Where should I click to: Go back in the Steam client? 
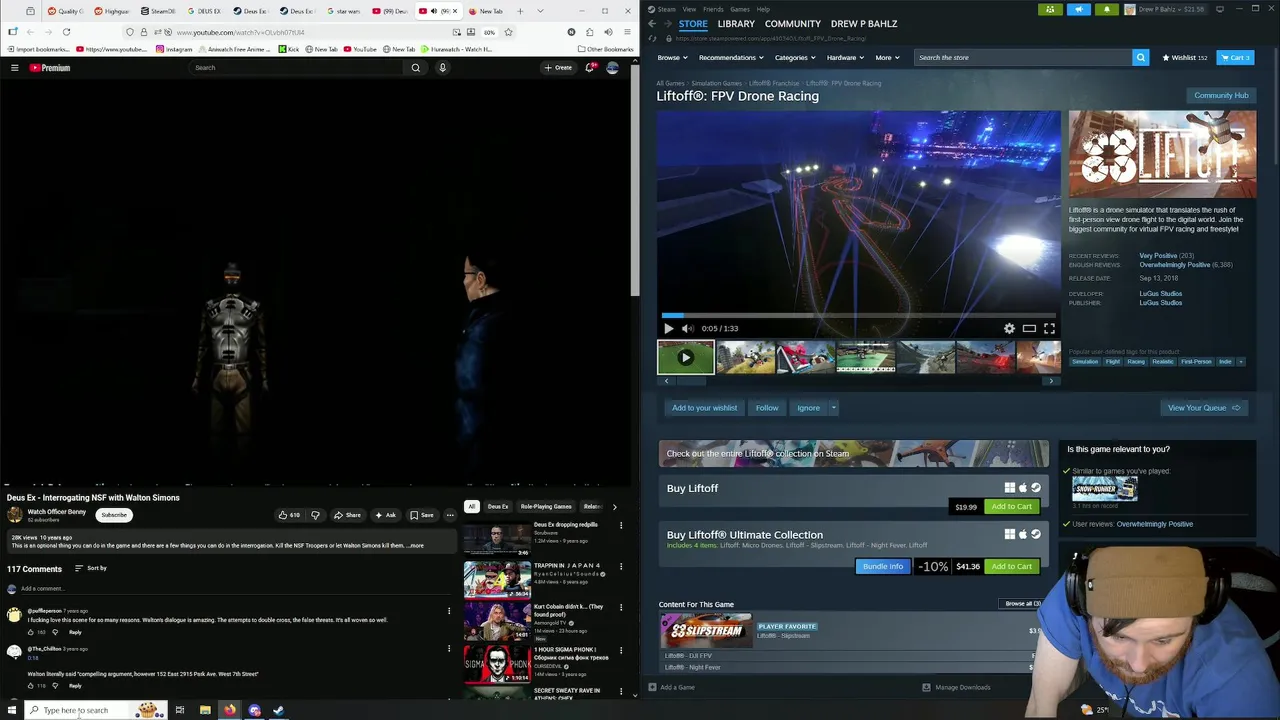click(x=652, y=23)
